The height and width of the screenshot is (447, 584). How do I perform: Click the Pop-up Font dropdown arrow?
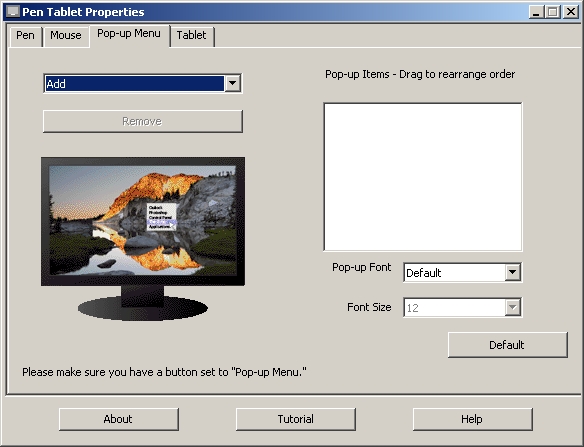click(x=512, y=273)
